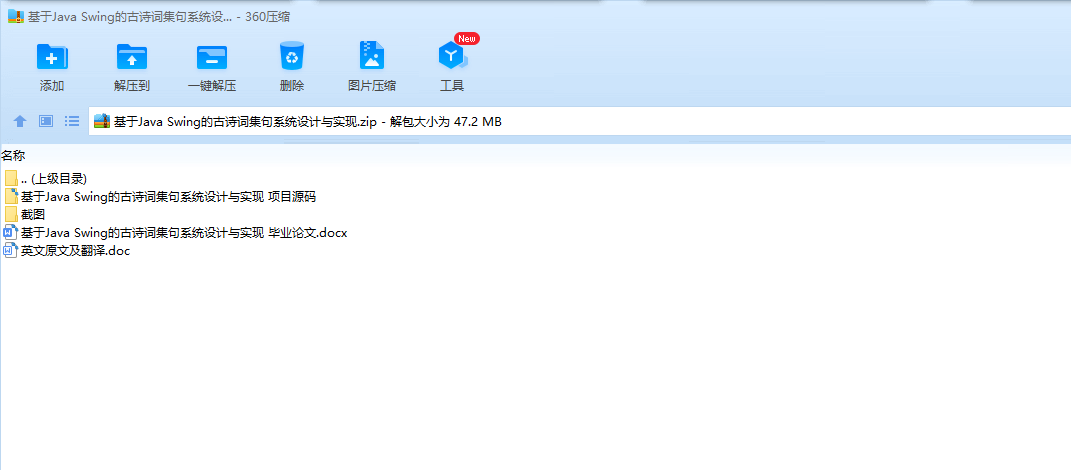Click the Word icon of 毕业论文.docx
The height and width of the screenshot is (470, 1071).
10,232
